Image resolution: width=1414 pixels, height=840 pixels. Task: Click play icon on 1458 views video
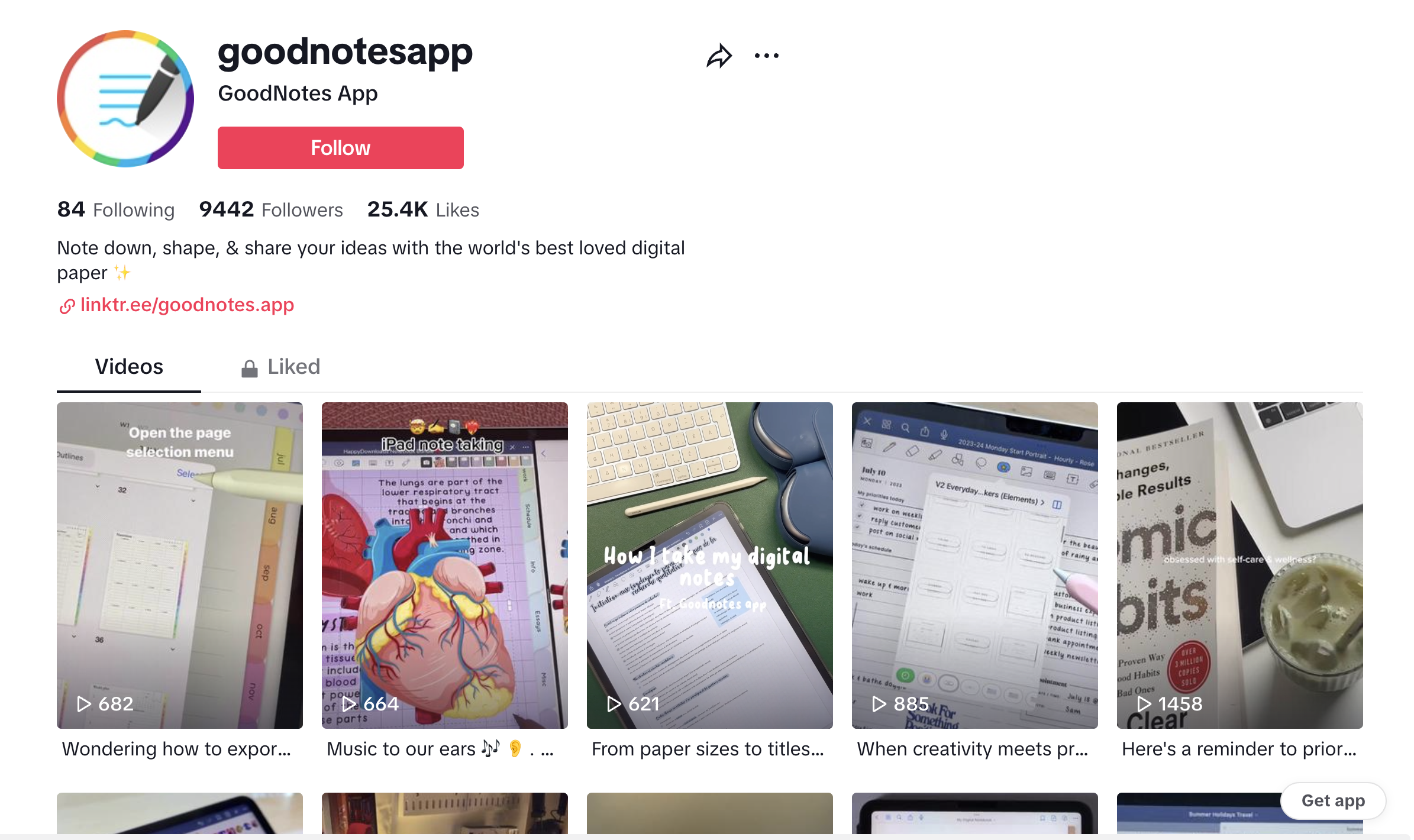[x=1144, y=703]
